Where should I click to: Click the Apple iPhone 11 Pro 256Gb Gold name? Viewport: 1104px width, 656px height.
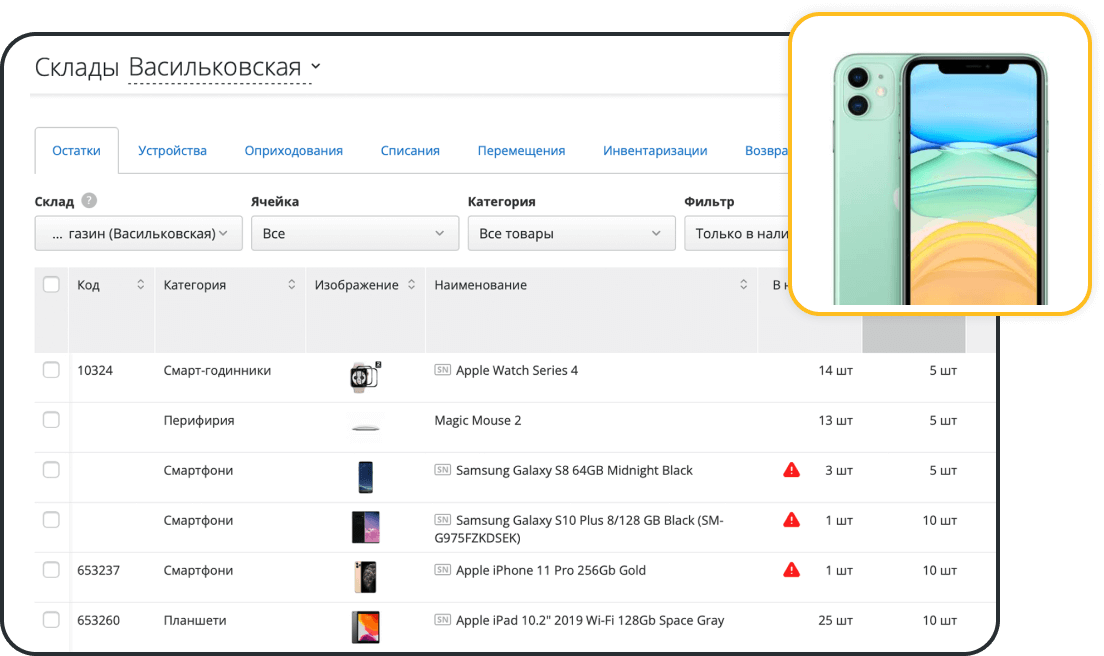(x=552, y=570)
